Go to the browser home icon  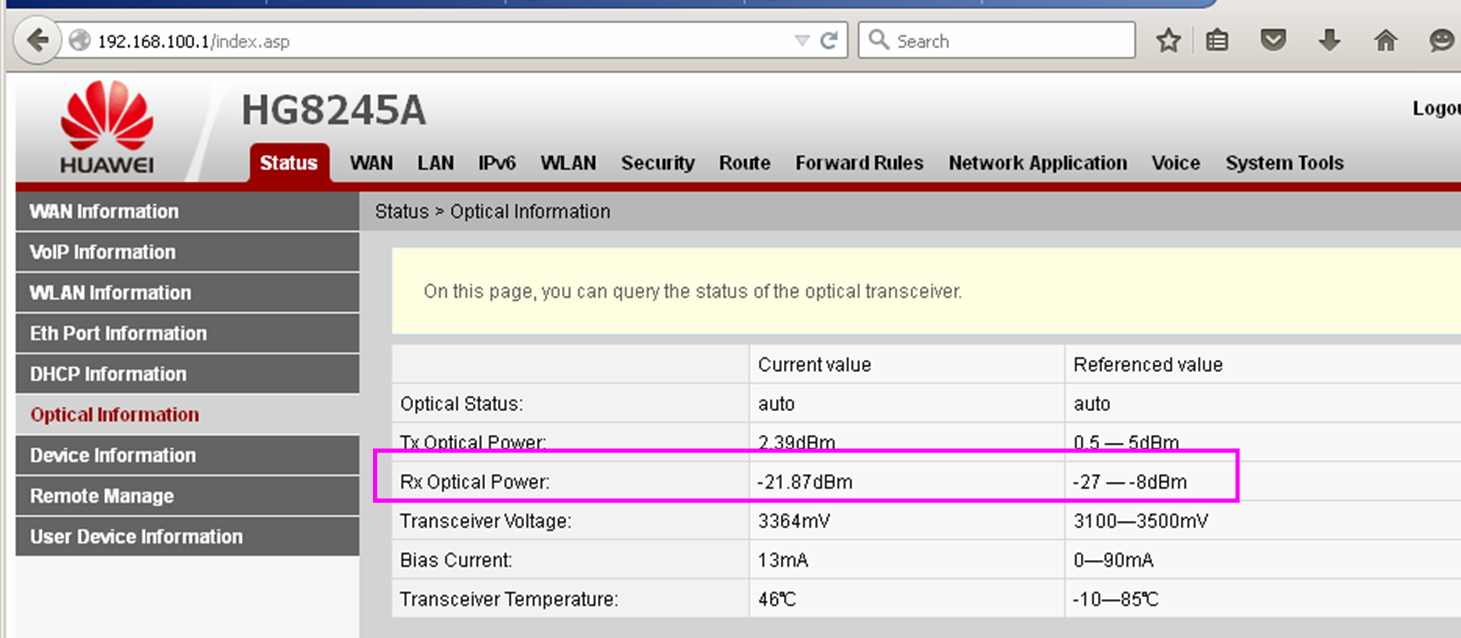[x=1385, y=41]
